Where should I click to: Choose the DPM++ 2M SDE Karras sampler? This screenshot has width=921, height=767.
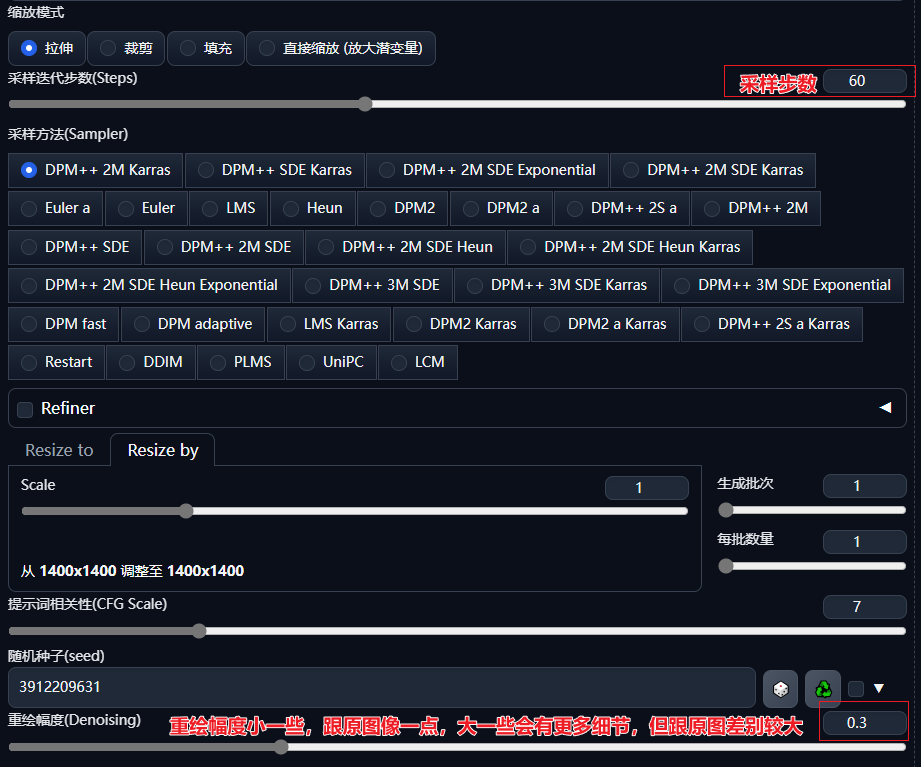(x=713, y=170)
